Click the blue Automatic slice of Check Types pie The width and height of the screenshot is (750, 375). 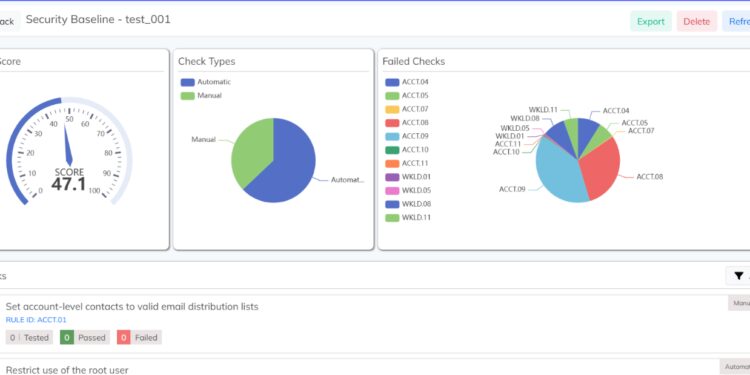tap(292, 167)
